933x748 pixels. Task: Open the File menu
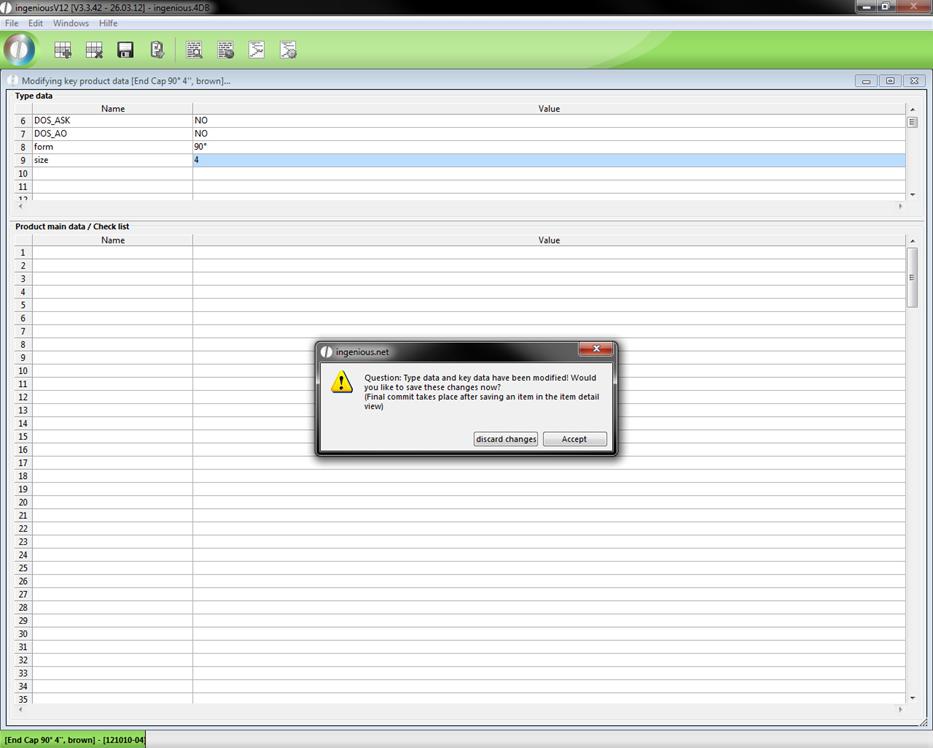pos(12,23)
